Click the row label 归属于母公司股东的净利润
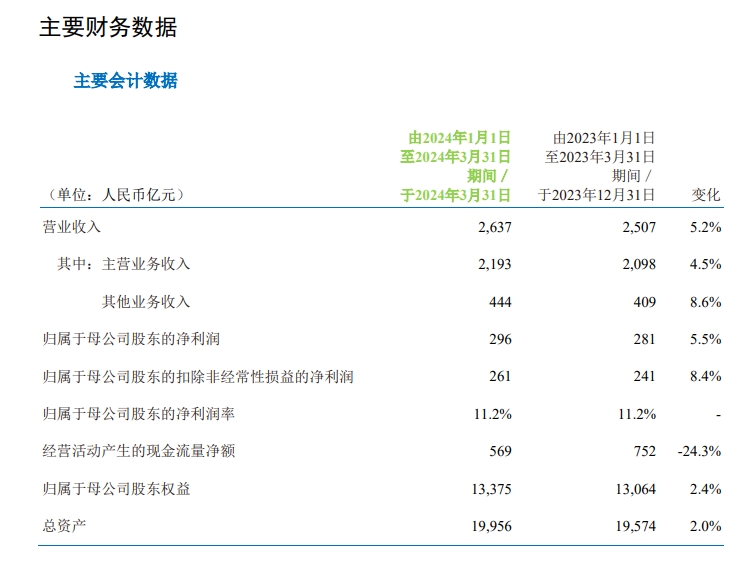Image resolution: width=752 pixels, height=577 pixels. coord(131,339)
